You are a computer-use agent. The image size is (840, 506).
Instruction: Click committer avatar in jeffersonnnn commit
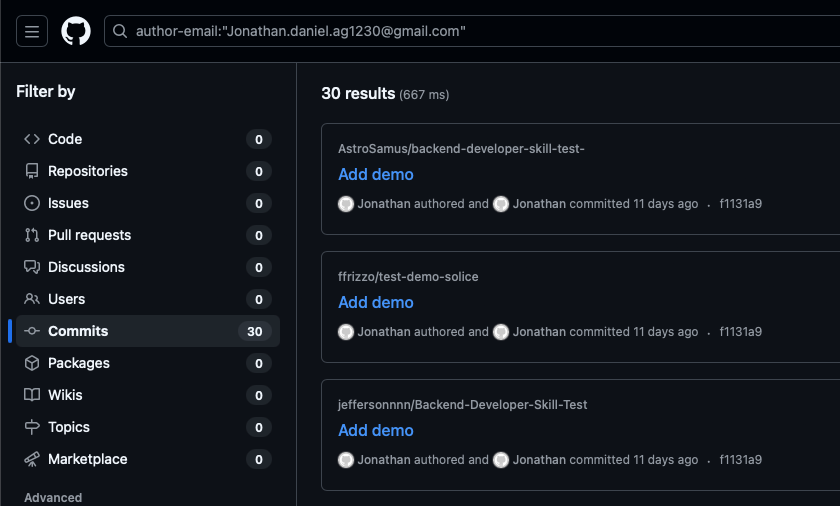coord(501,460)
